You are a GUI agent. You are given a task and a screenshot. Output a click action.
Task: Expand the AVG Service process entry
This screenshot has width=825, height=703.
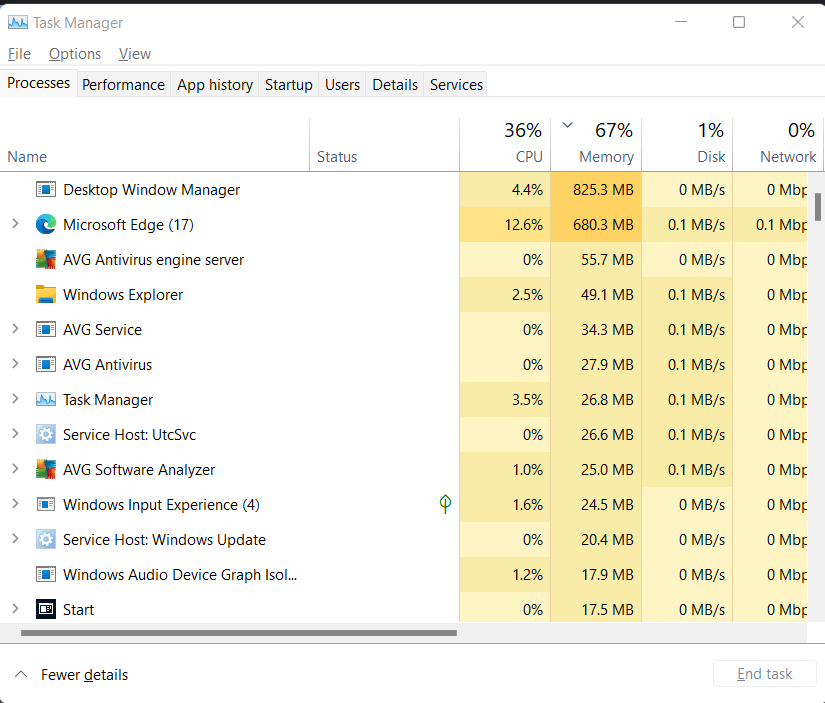pyautogui.click(x=15, y=329)
